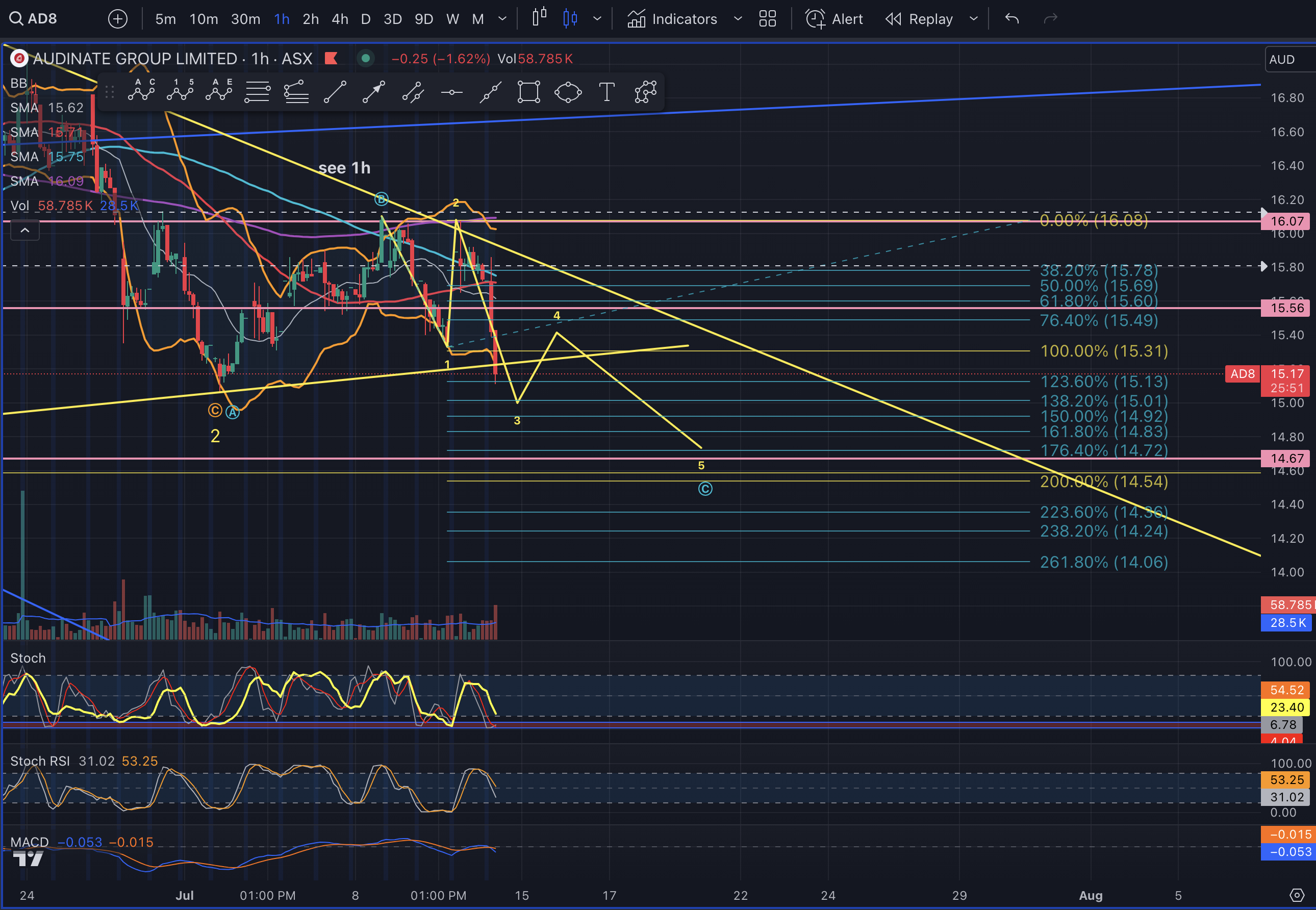
Task: Click the red flag icon beside ASX
Action: click(x=331, y=58)
